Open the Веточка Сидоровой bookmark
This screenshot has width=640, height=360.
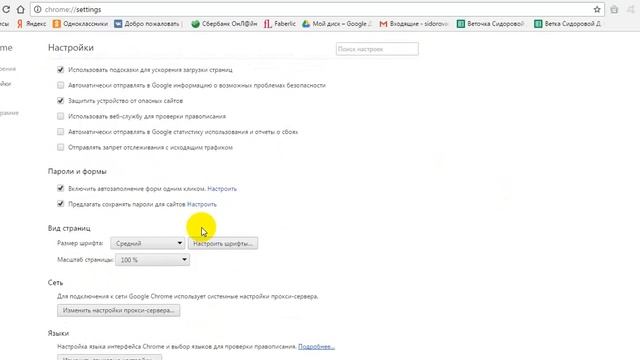point(490,24)
